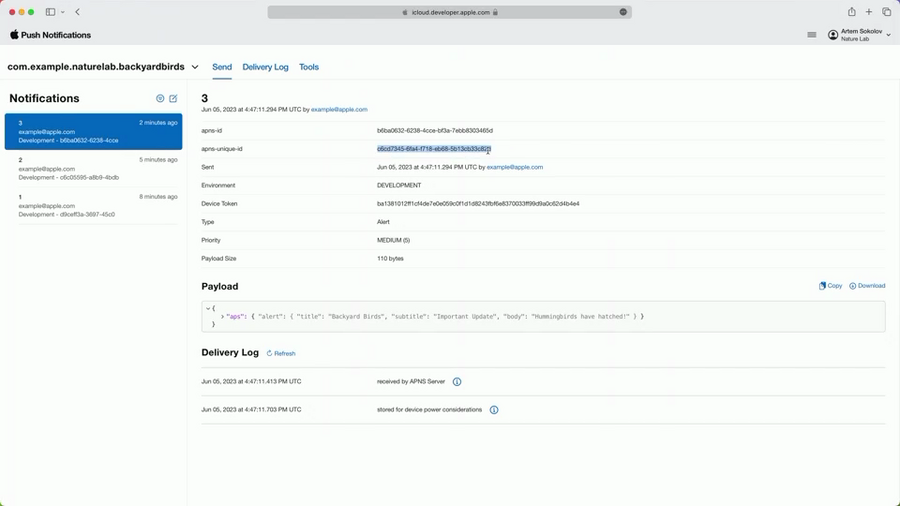The width and height of the screenshot is (900, 506).
Task: Click the Apple logo in Push Notifications header
Action: (x=14, y=35)
